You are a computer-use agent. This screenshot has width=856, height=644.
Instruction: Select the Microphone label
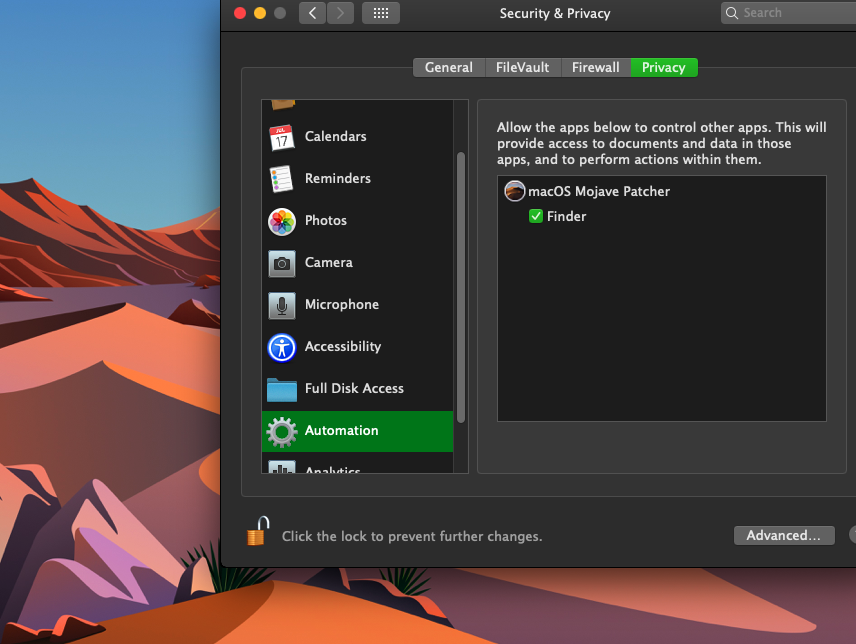tap(342, 305)
